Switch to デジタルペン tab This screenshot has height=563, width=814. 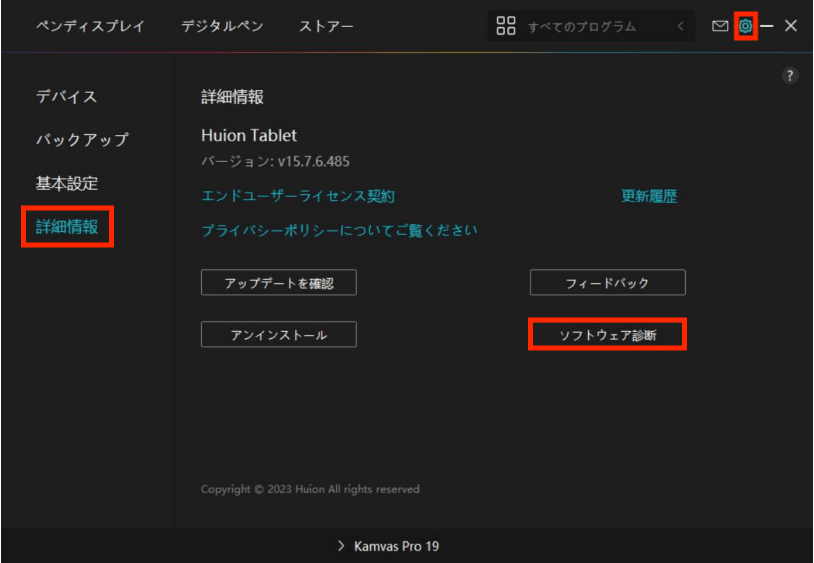(222, 26)
